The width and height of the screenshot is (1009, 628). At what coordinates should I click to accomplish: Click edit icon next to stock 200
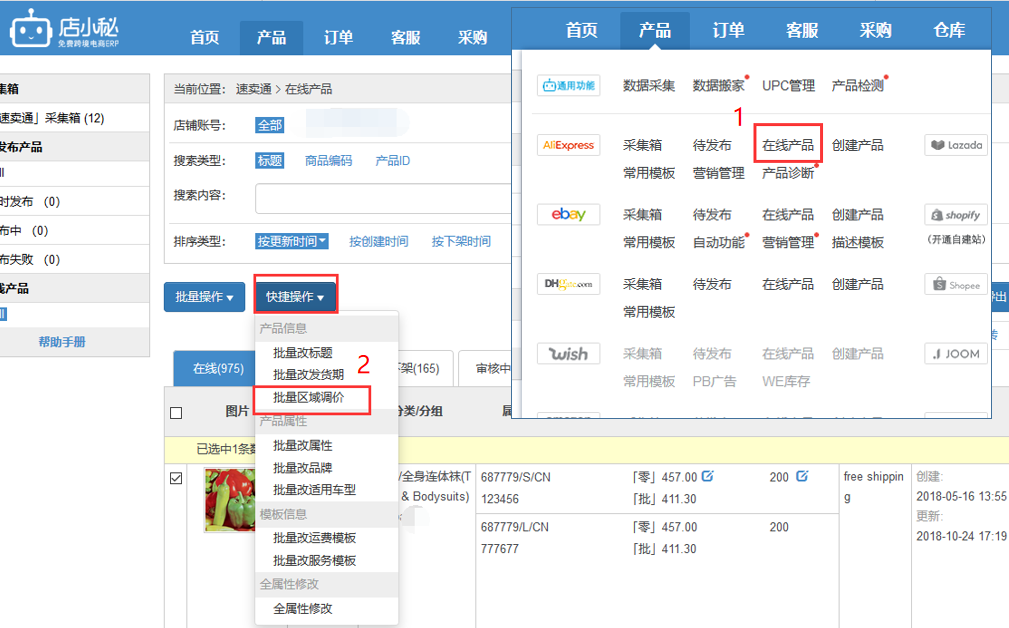click(802, 477)
